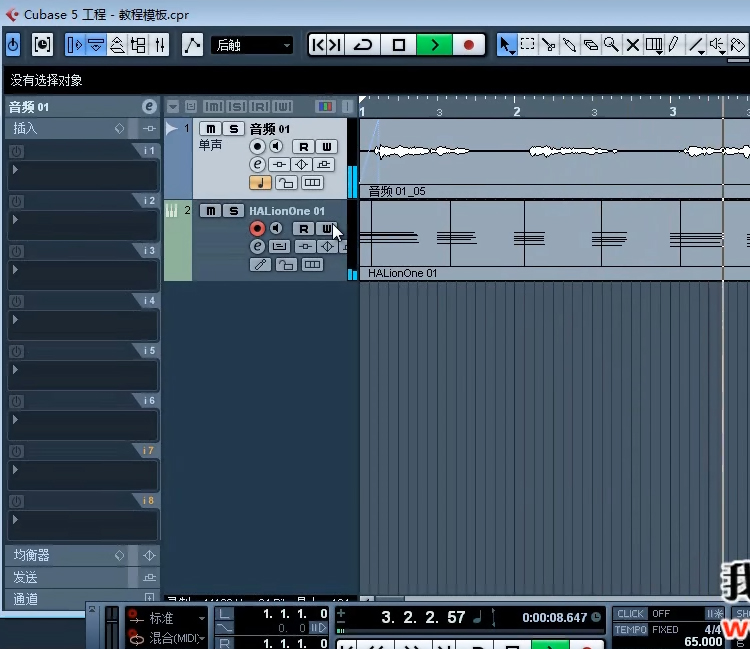
Task: Select the Zoom magnifier tool
Action: (x=611, y=45)
